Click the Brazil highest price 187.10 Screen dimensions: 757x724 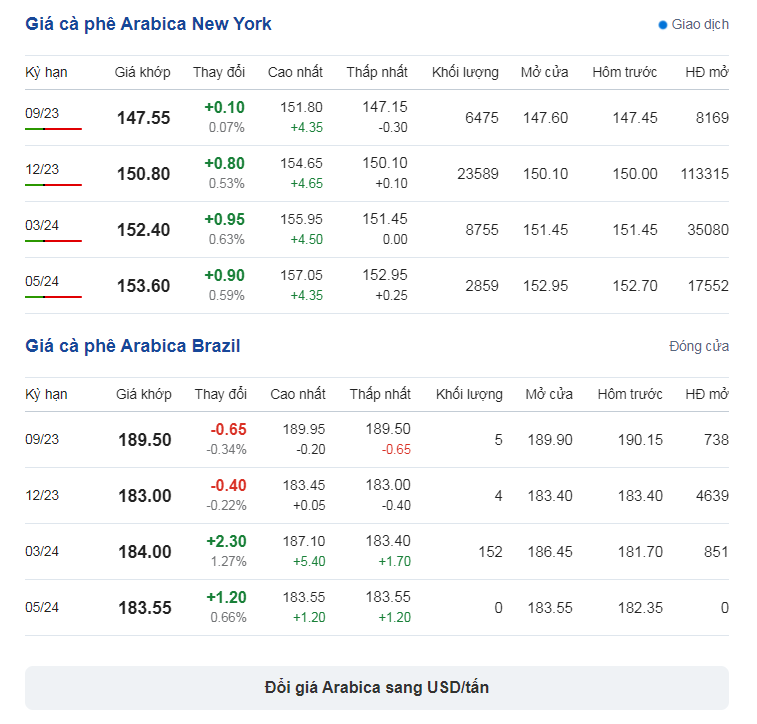[304, 541]
